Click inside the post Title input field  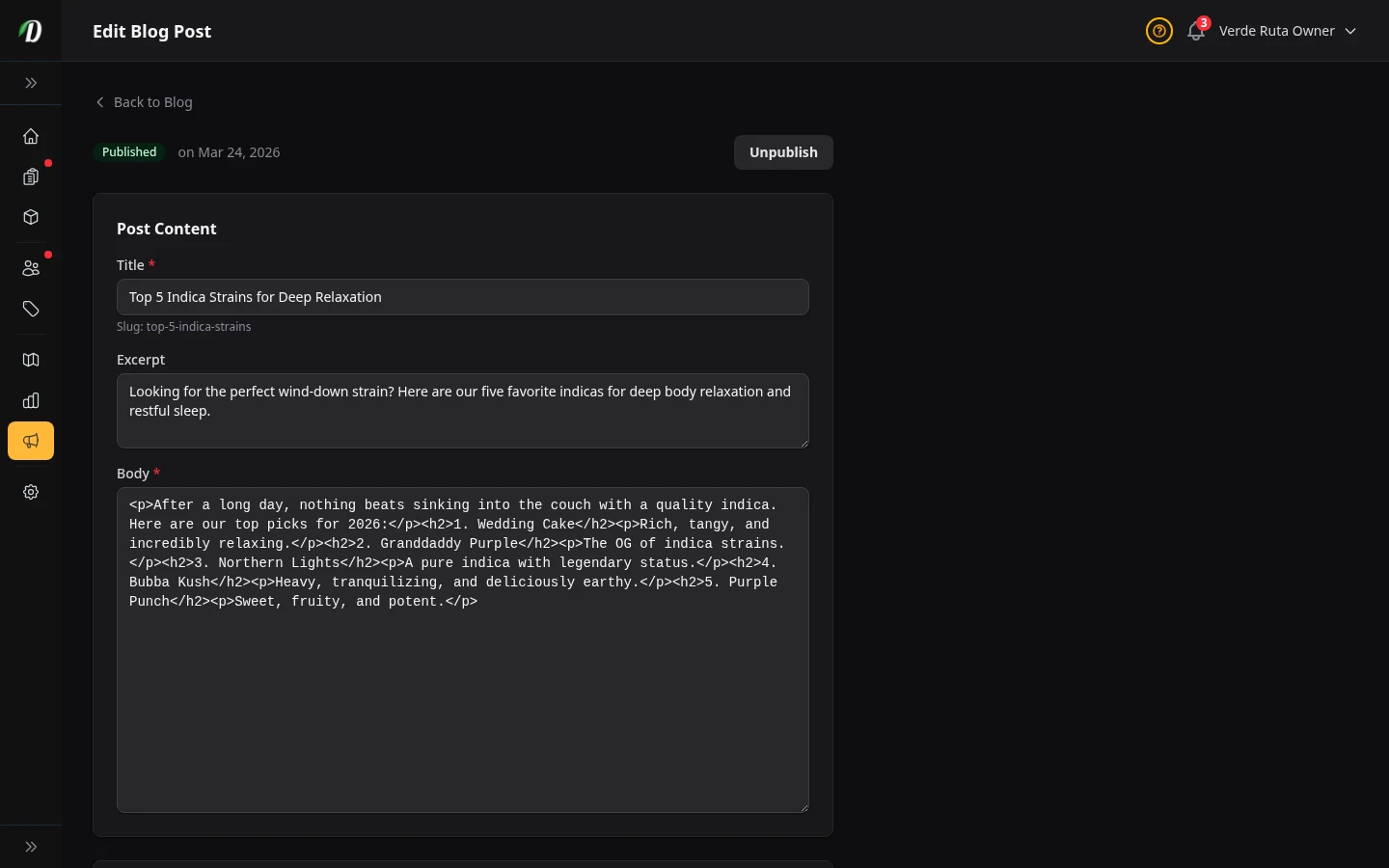462,297
